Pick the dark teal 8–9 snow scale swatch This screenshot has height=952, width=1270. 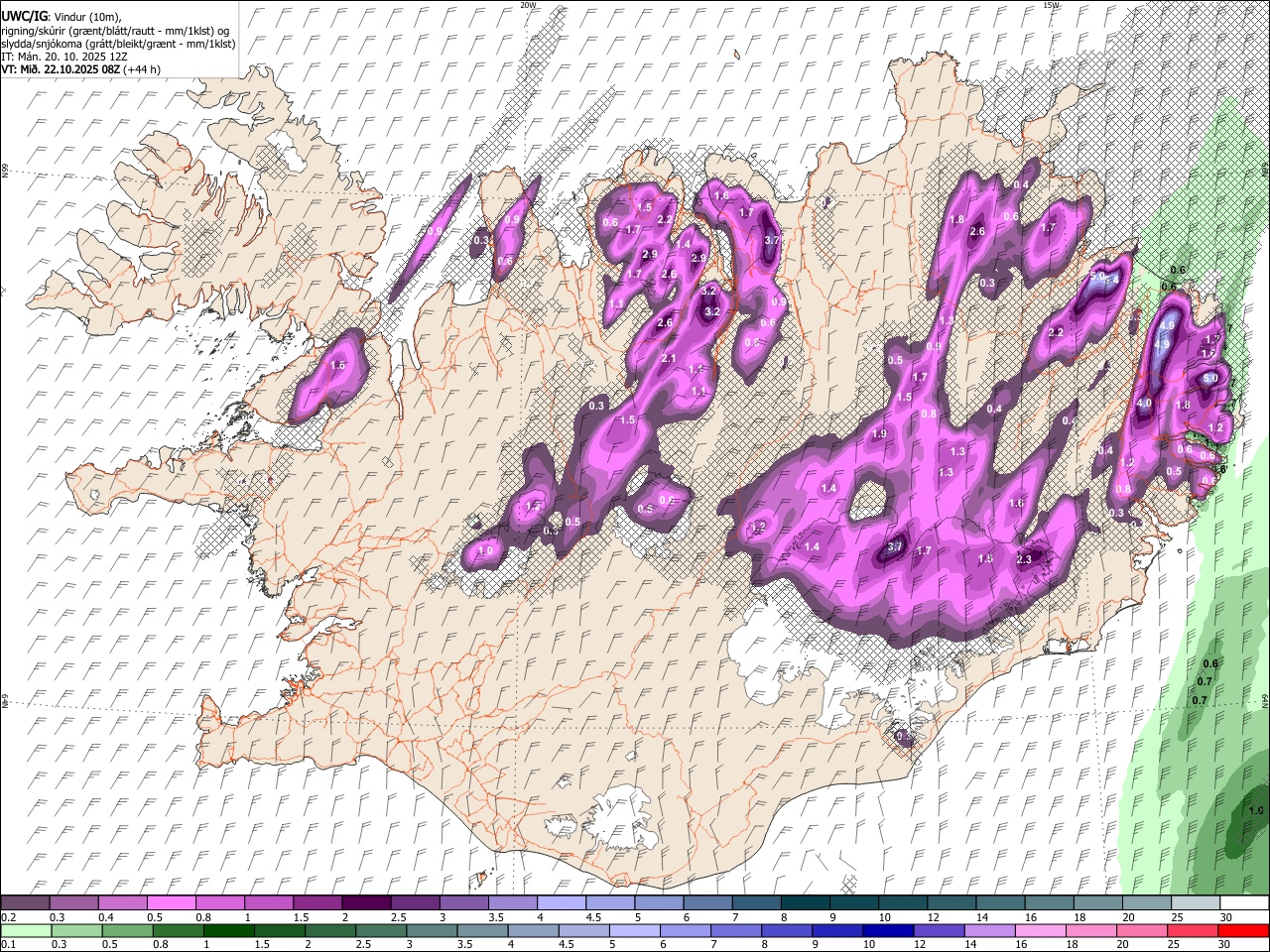[x=804, y=903]
